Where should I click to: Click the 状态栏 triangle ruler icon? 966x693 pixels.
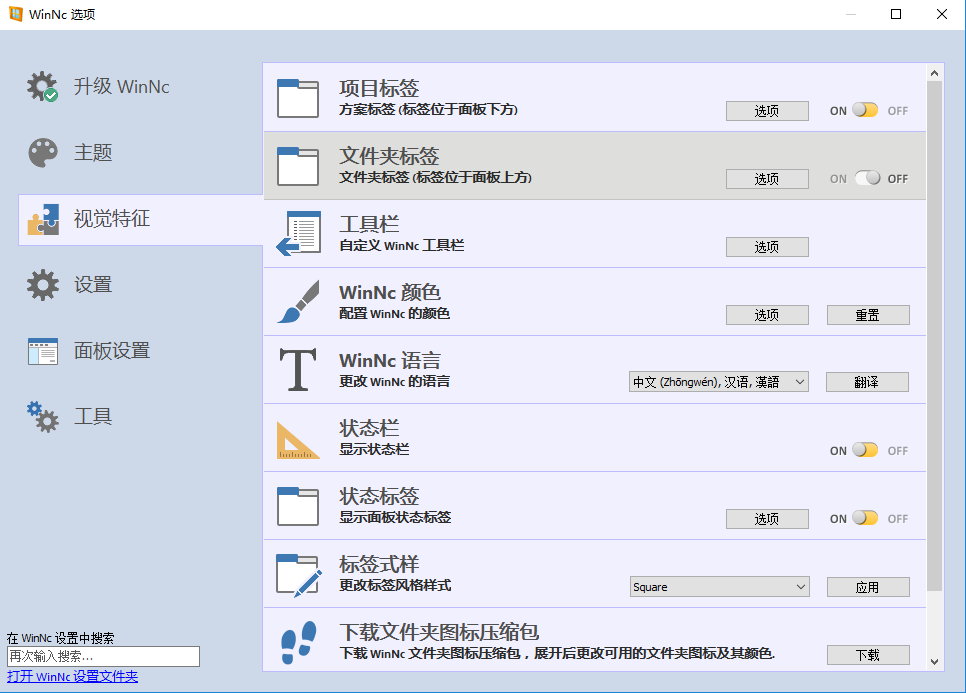tap(298, 440)
